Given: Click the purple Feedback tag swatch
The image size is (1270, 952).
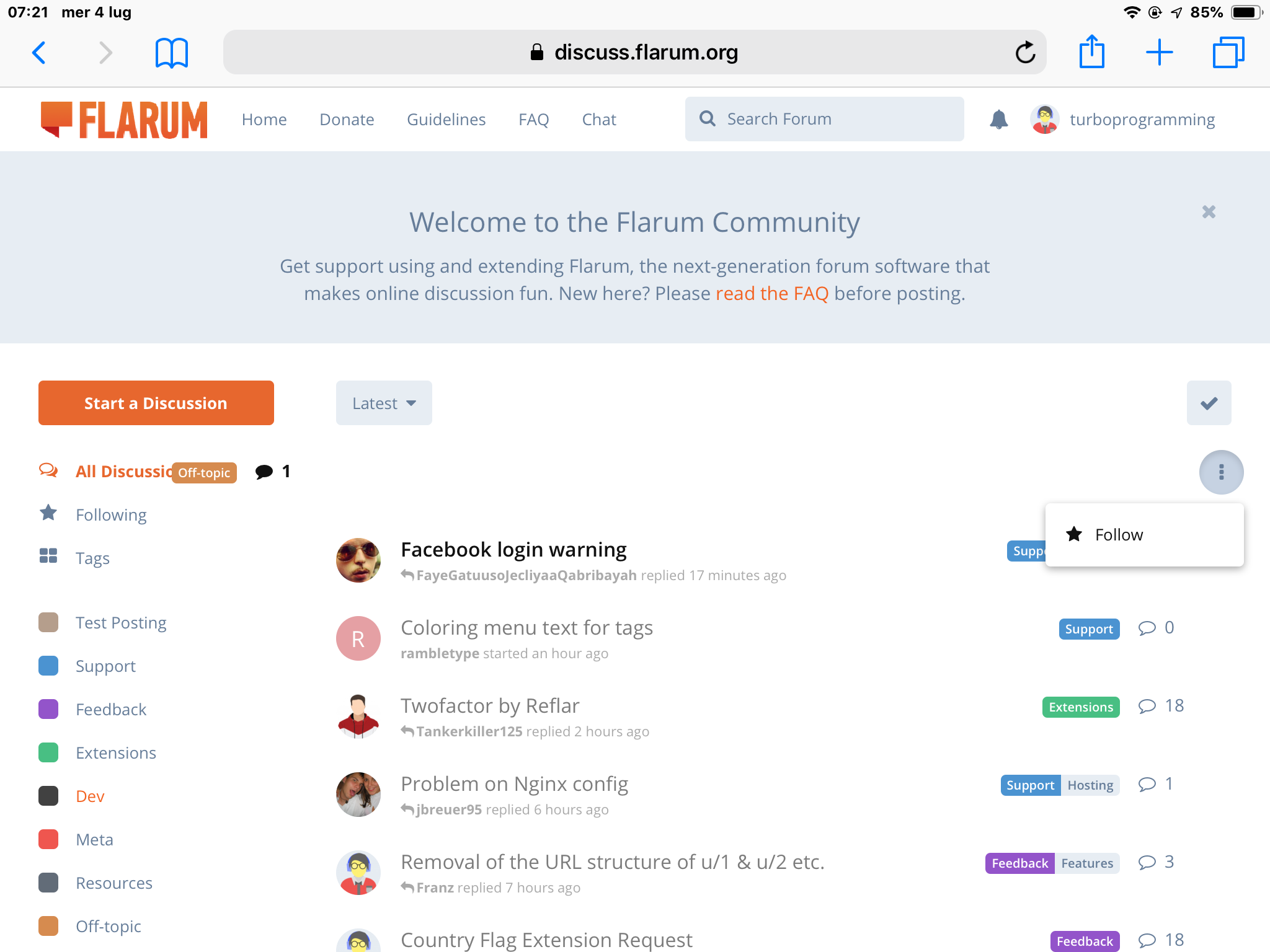Looking at the screenshot, I should [x=48, y=709].
